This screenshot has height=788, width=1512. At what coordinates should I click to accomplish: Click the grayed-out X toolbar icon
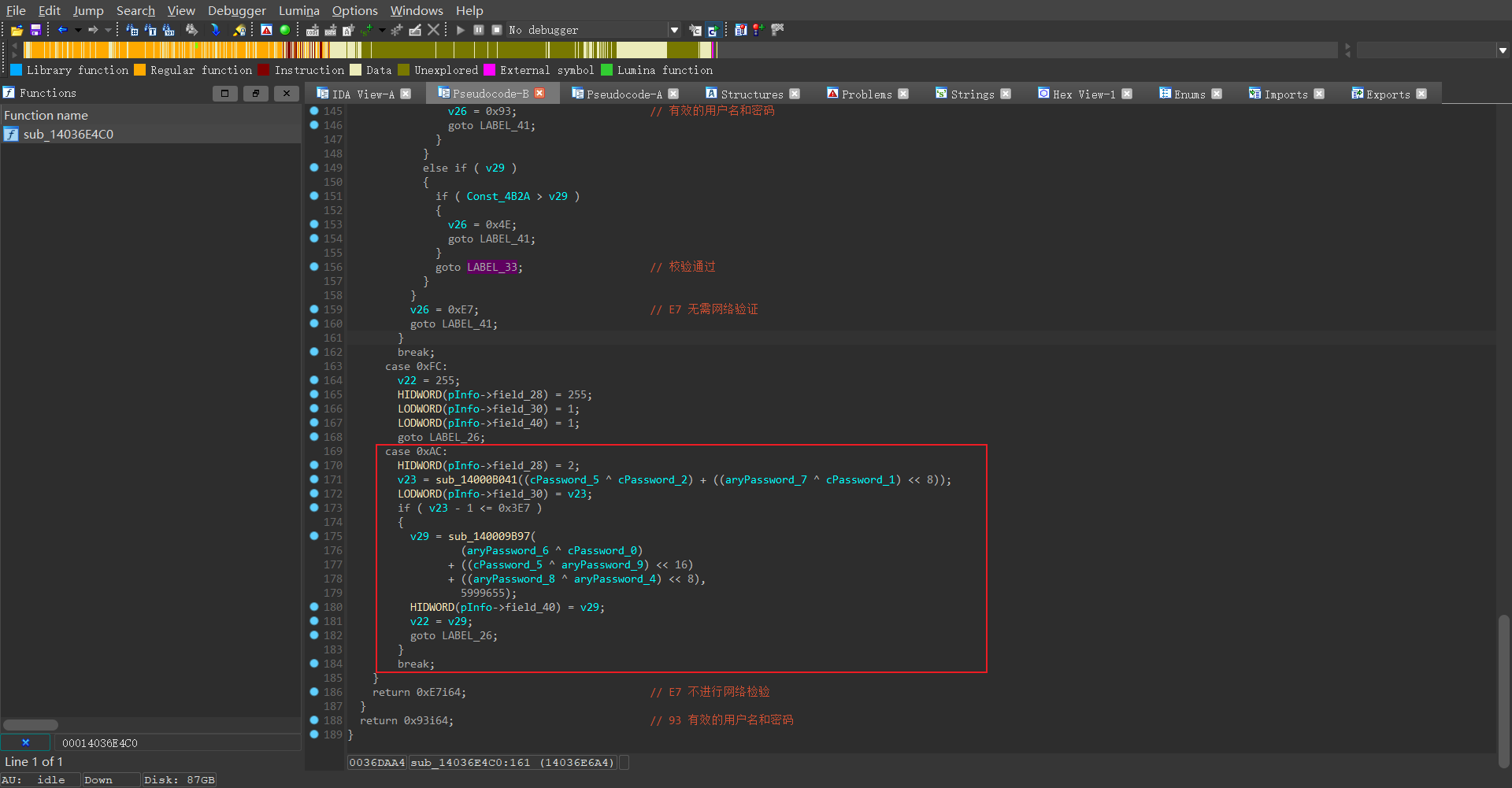click(434, 30)
